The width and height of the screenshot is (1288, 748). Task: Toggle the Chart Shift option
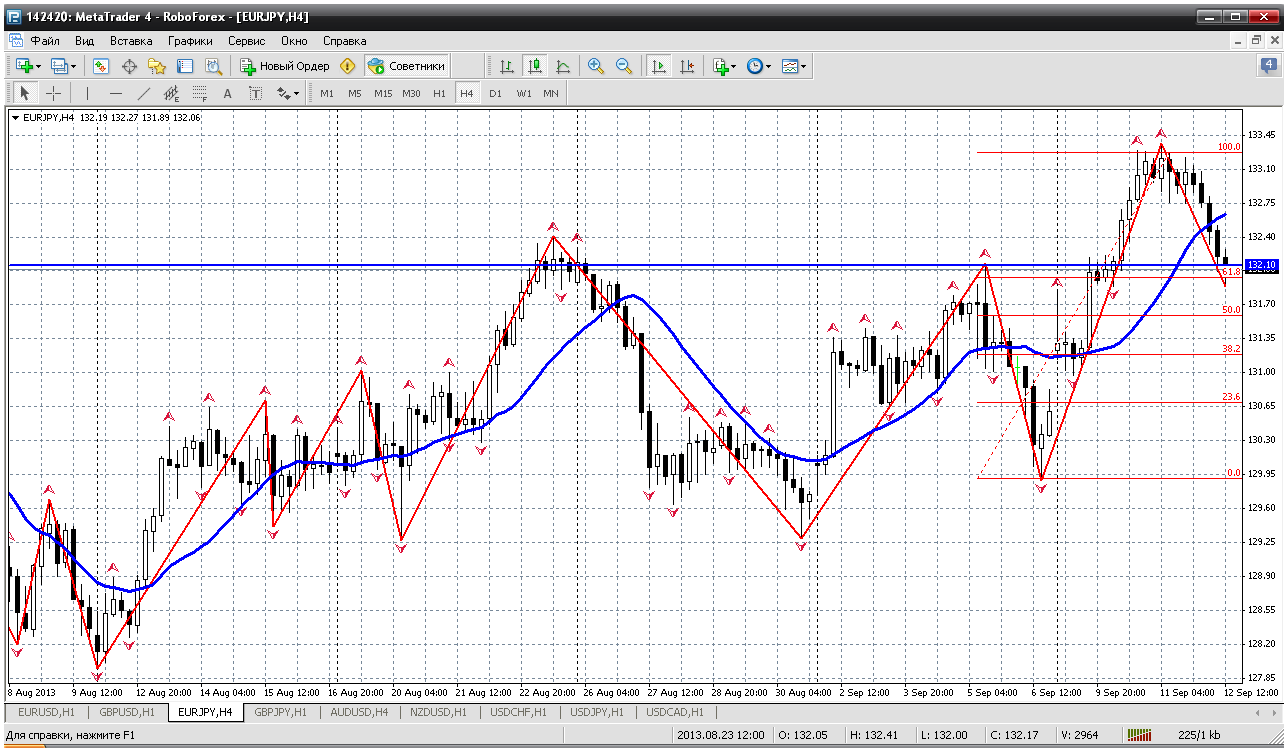687,66
